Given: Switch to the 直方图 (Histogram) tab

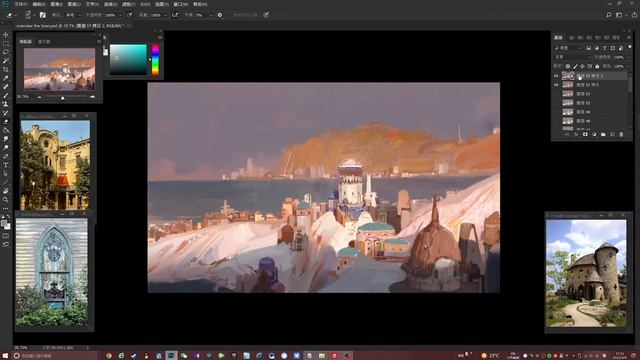Looking at the screenshot, I should (x=44, y=42).
